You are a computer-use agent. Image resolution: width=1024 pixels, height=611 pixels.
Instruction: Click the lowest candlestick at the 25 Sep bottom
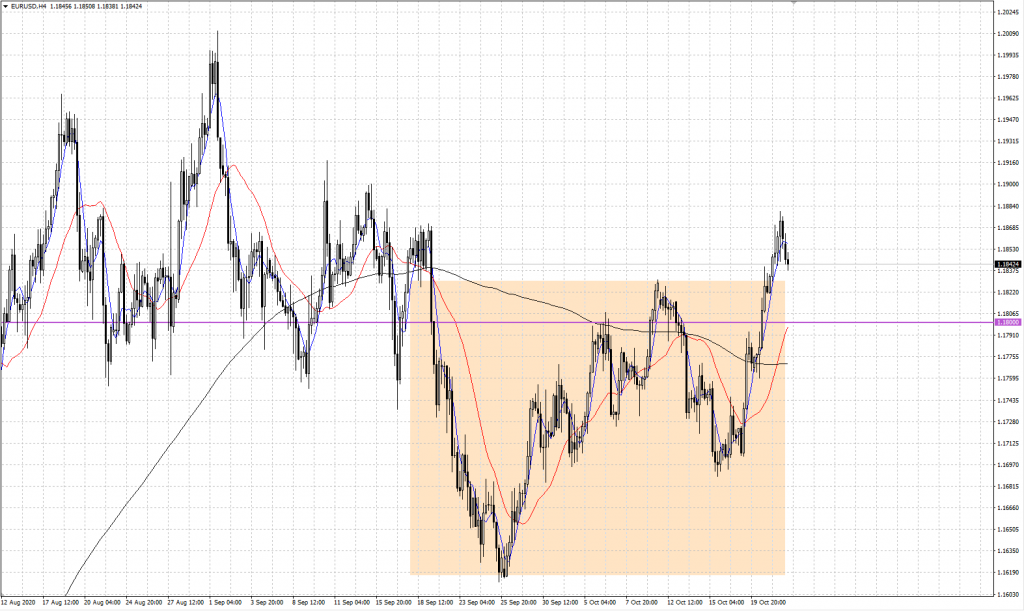coord(503,574)
